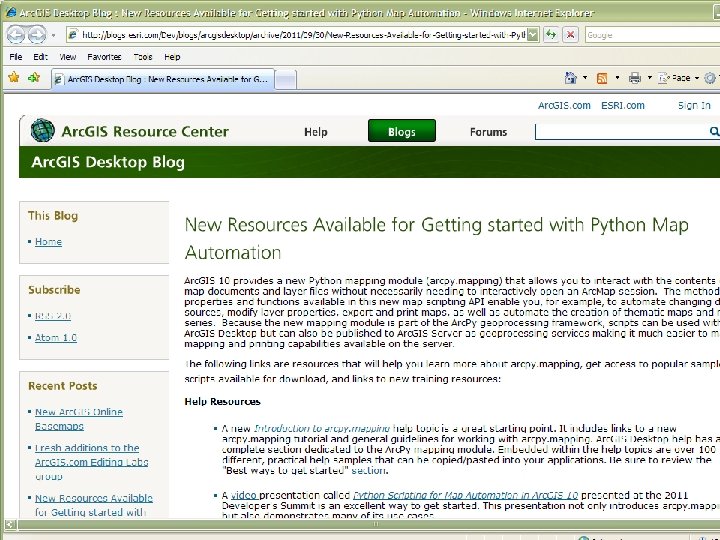This screenshot has width=720, height=540.
Task: Click the red Stop loading icon
Action: tap(570, 35)
